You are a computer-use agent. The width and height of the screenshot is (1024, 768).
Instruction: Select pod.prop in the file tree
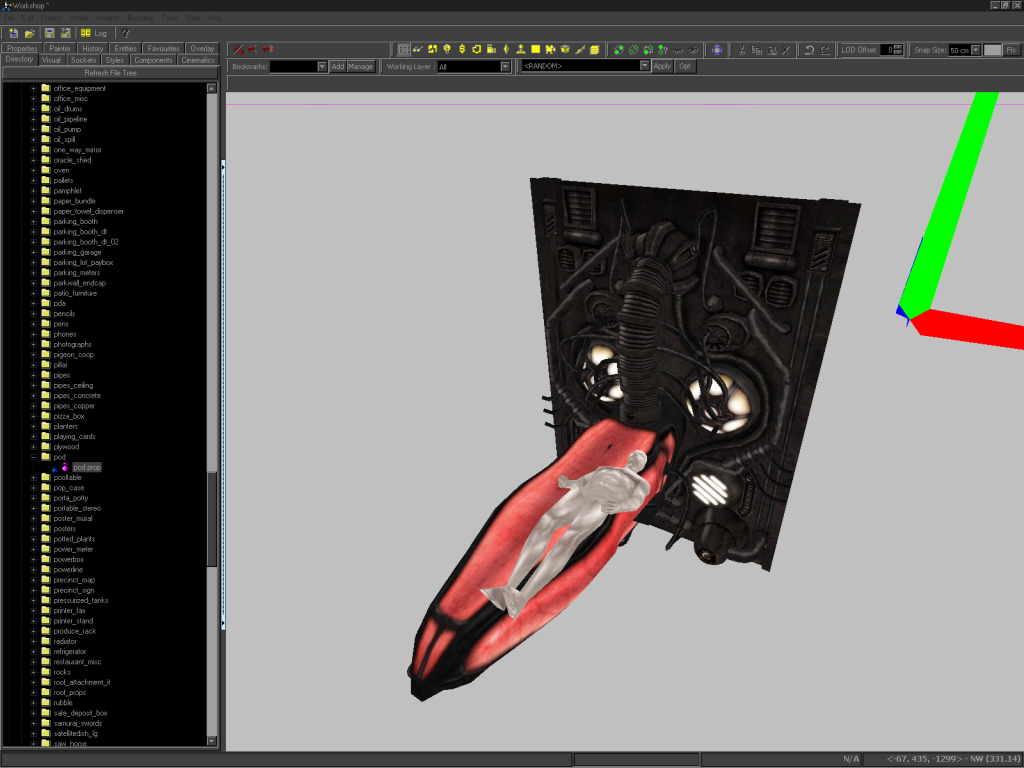pyautogui.click(x=87, y=467)
